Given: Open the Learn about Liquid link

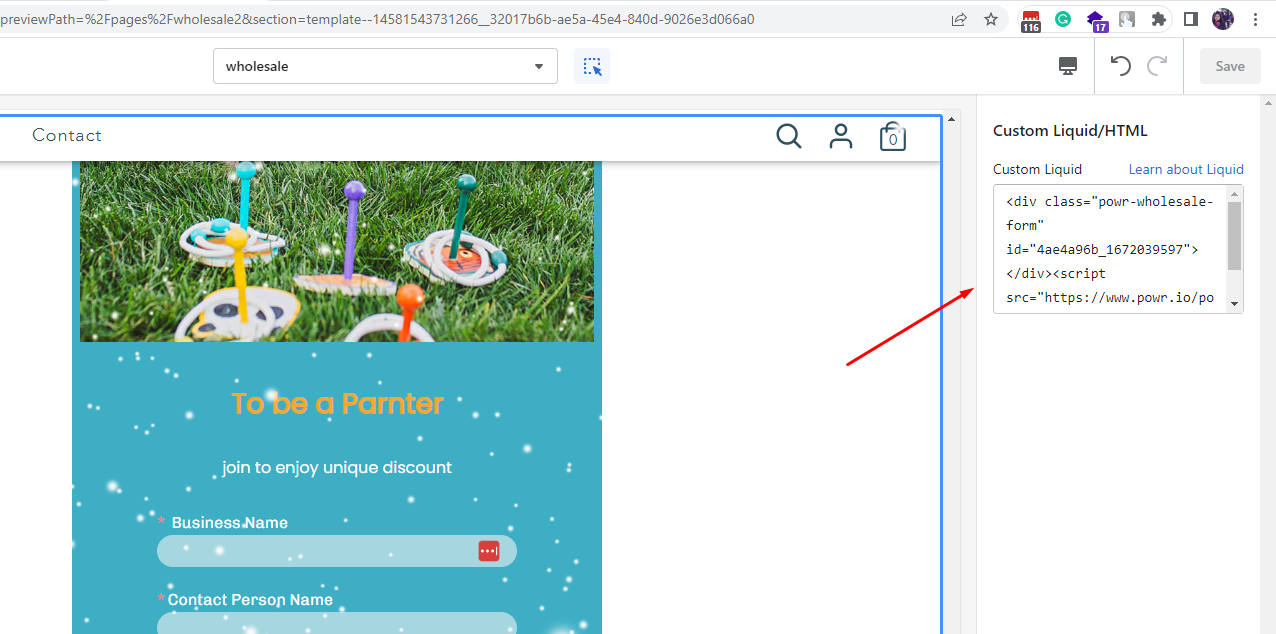Looking at the screenshot, I should (1186, 169).
